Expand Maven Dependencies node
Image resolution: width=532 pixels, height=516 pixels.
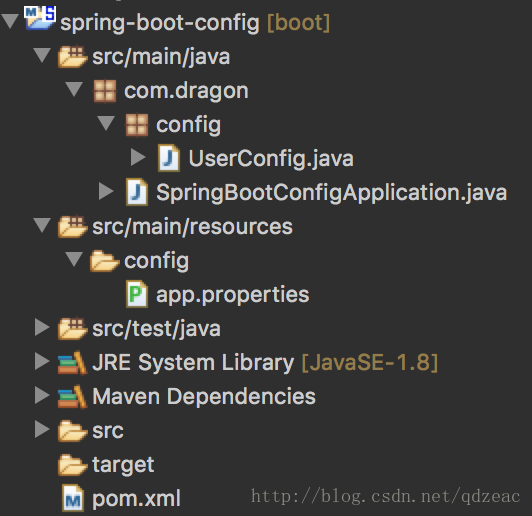(x=42, y=395)
